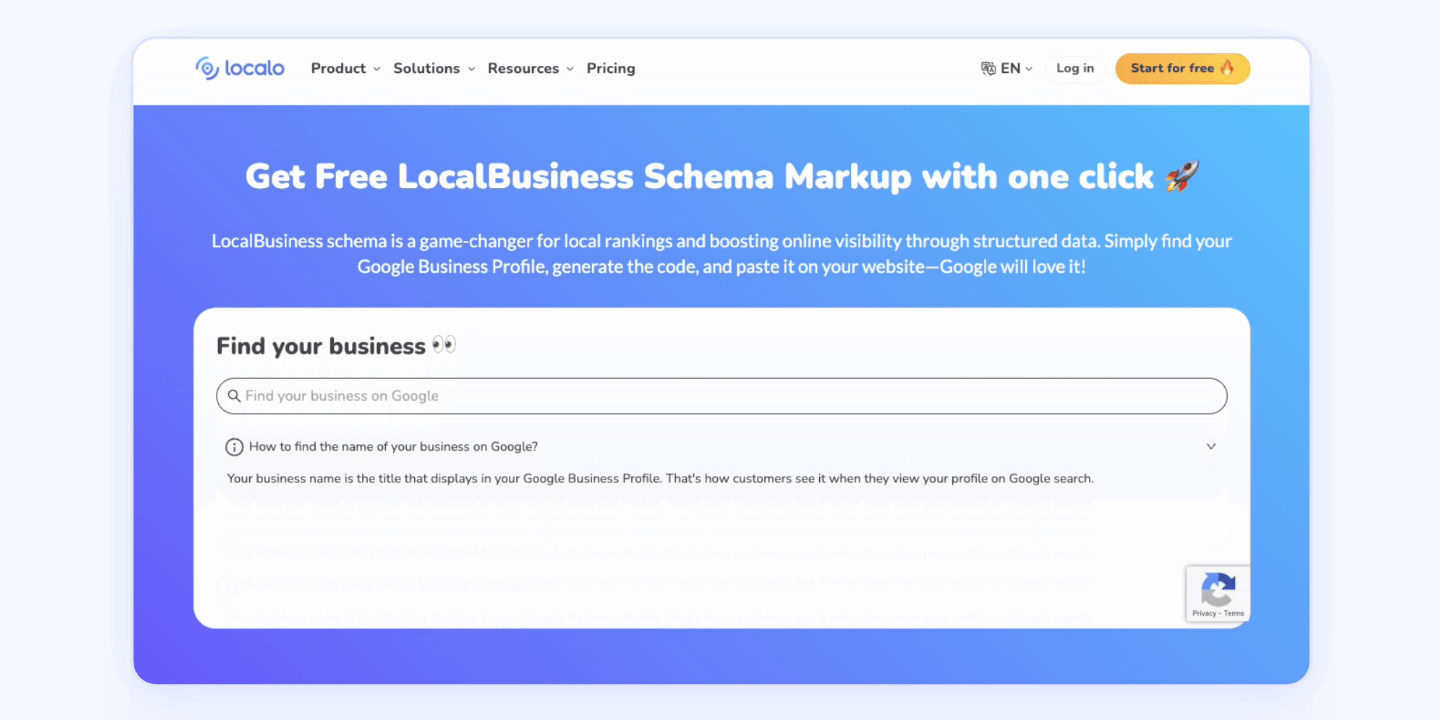1440x720 pixels.
Task: Click the 'Get Free LocalBusiness Schema Markup' headline
Action: pos(721,177)
